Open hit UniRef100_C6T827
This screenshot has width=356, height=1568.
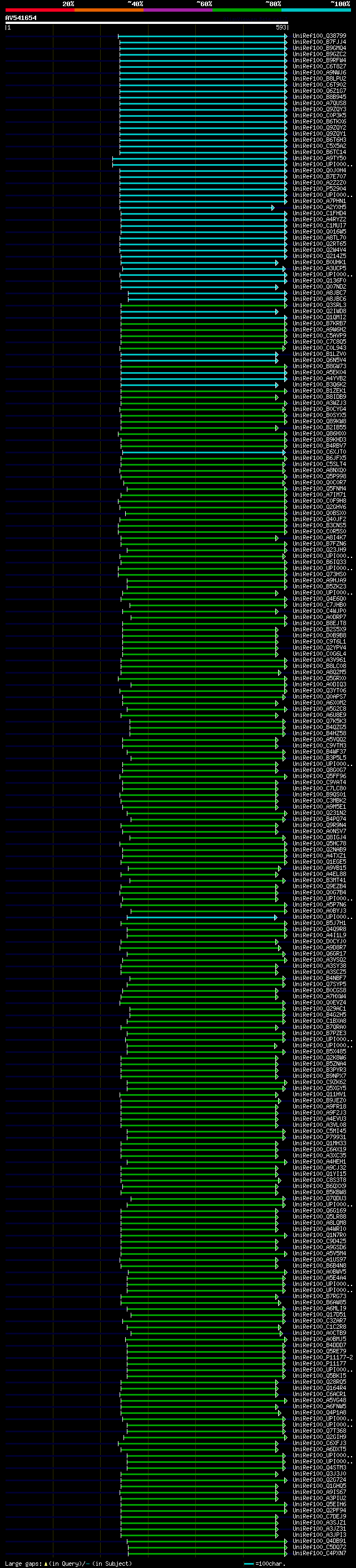pyautogui.click(x=319, y=66)
